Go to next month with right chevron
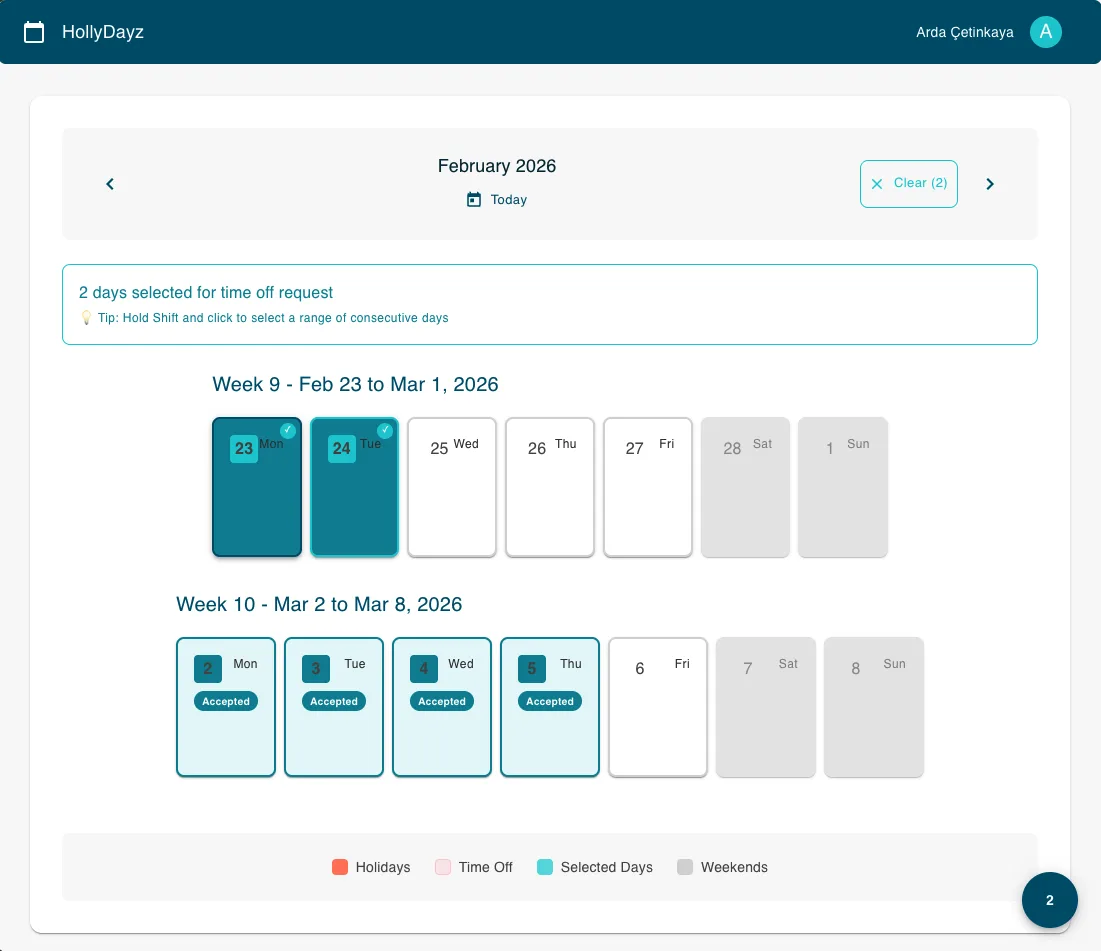The image size is (1101, 951). [990, 184]
